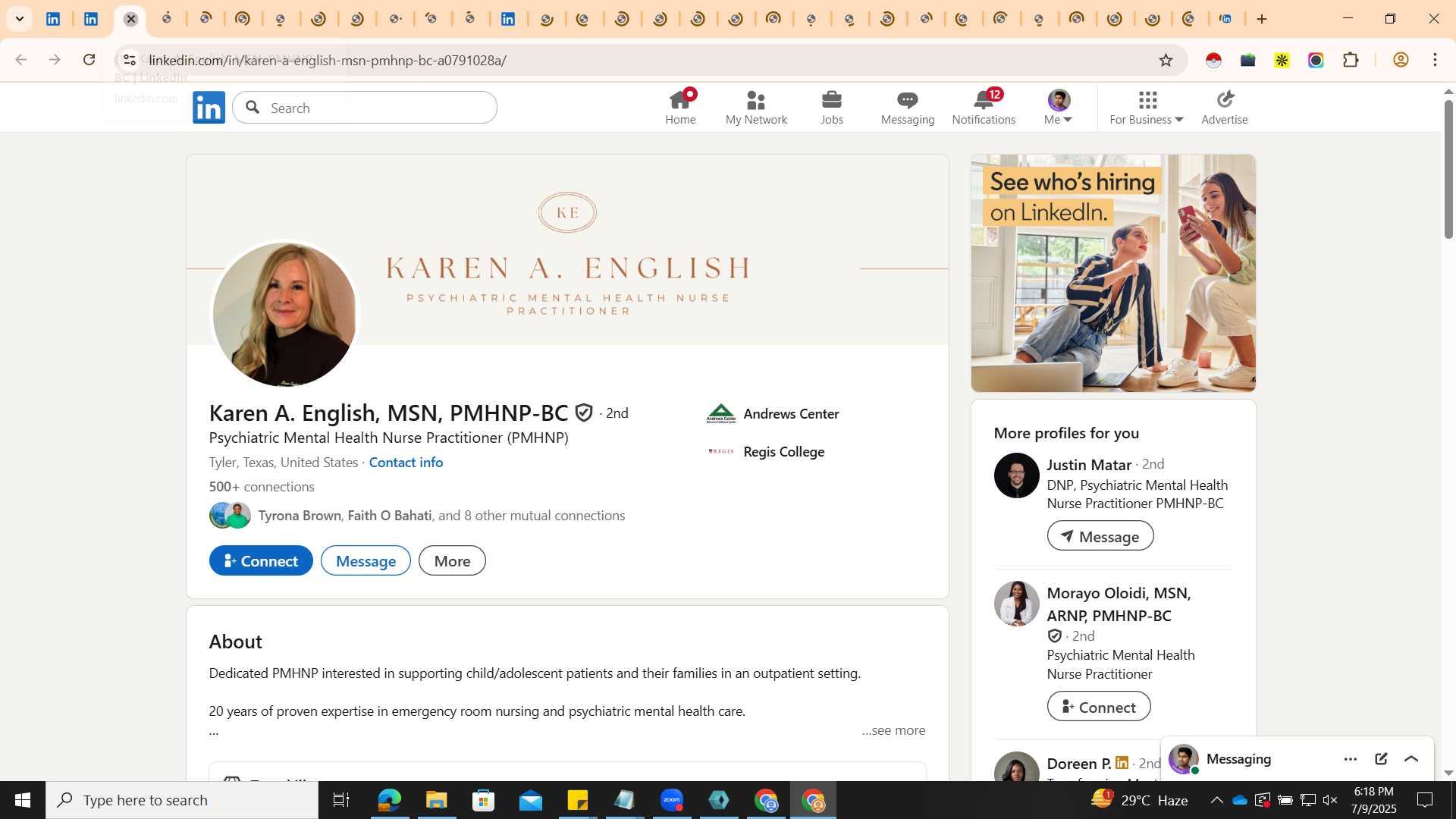The width and height of the screenshot is (1456, 819).
Task: Open Windows notification center
Action: pos(1425,800)
